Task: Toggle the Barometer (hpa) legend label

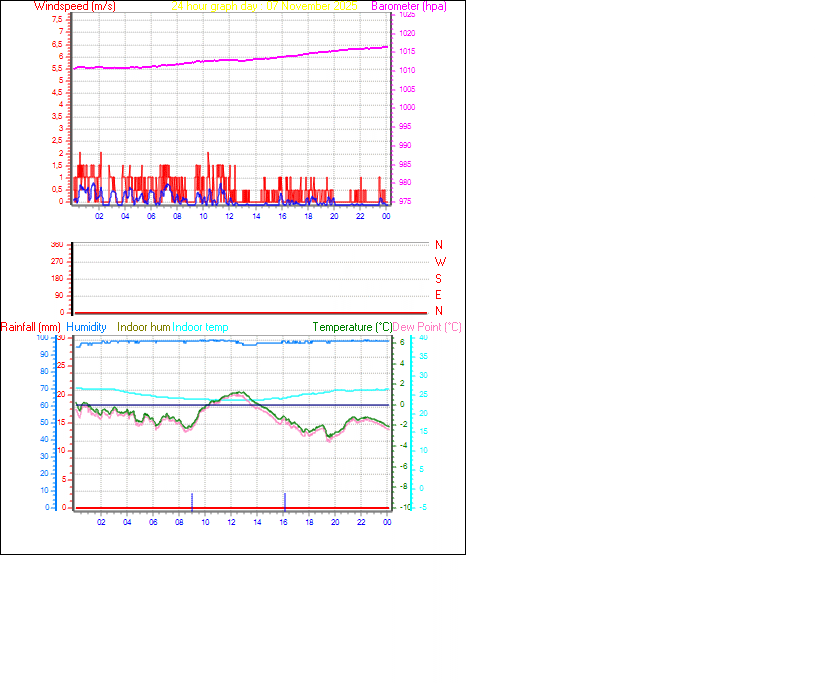Action: [408, 6]
